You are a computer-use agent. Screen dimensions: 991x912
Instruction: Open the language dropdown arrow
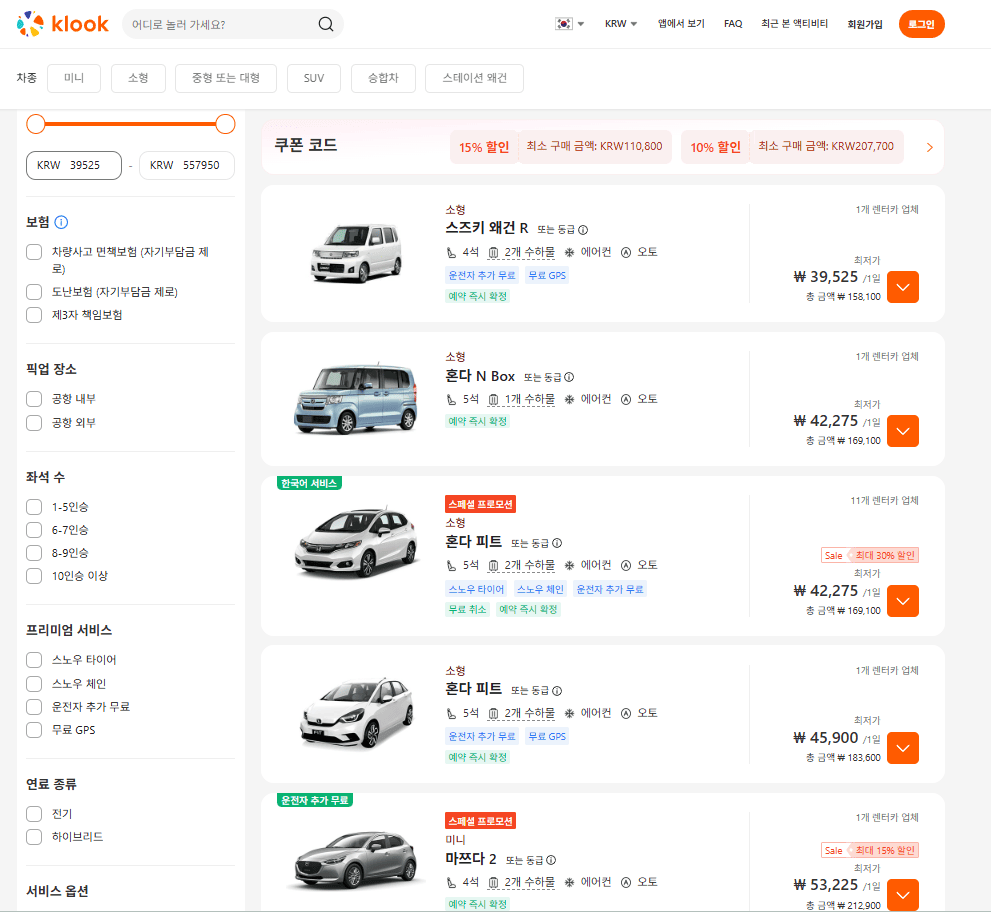(x=581, y=24)
